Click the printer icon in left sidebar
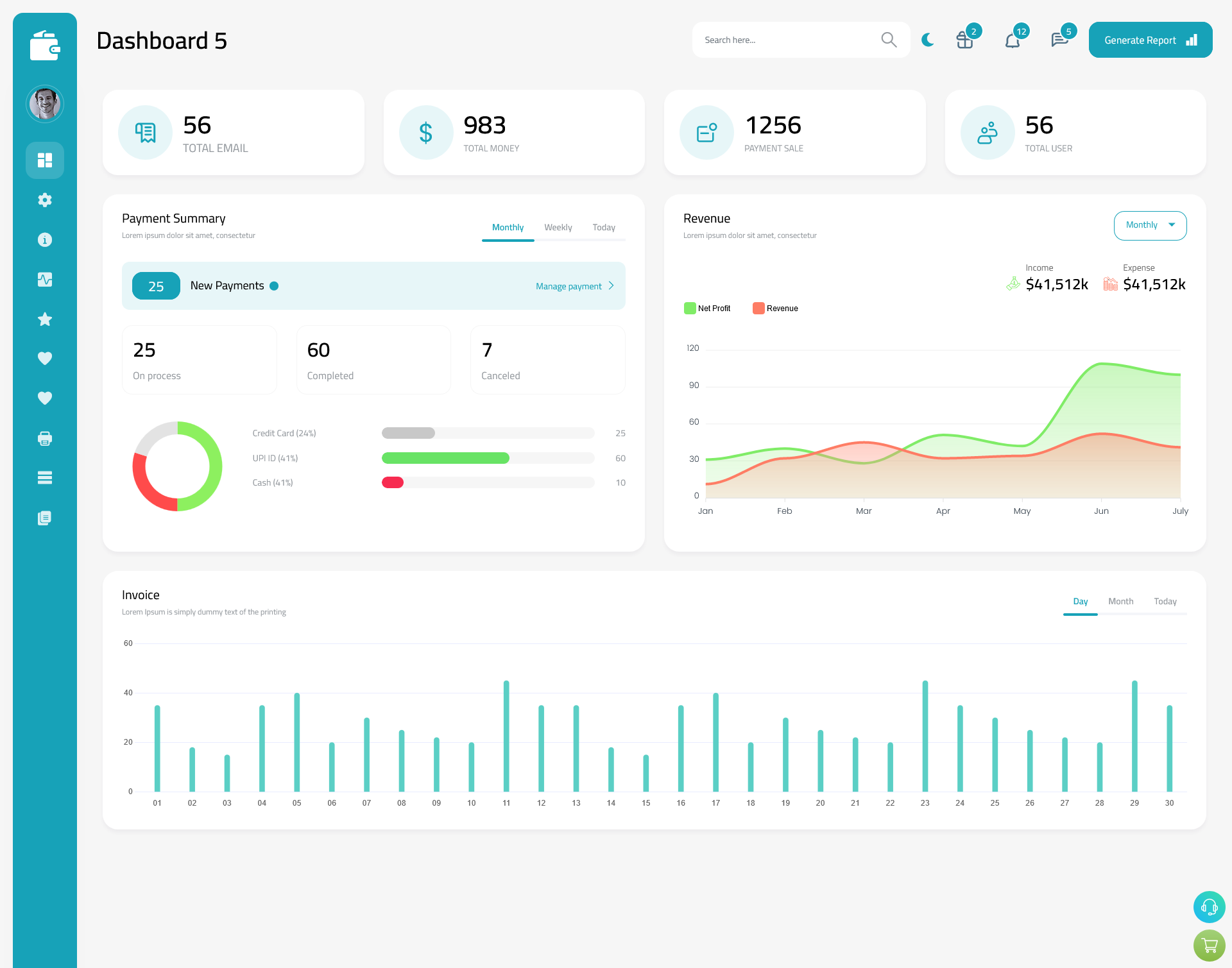The height and width of the screenshot is (968, 1232). (x=45, y=438)
